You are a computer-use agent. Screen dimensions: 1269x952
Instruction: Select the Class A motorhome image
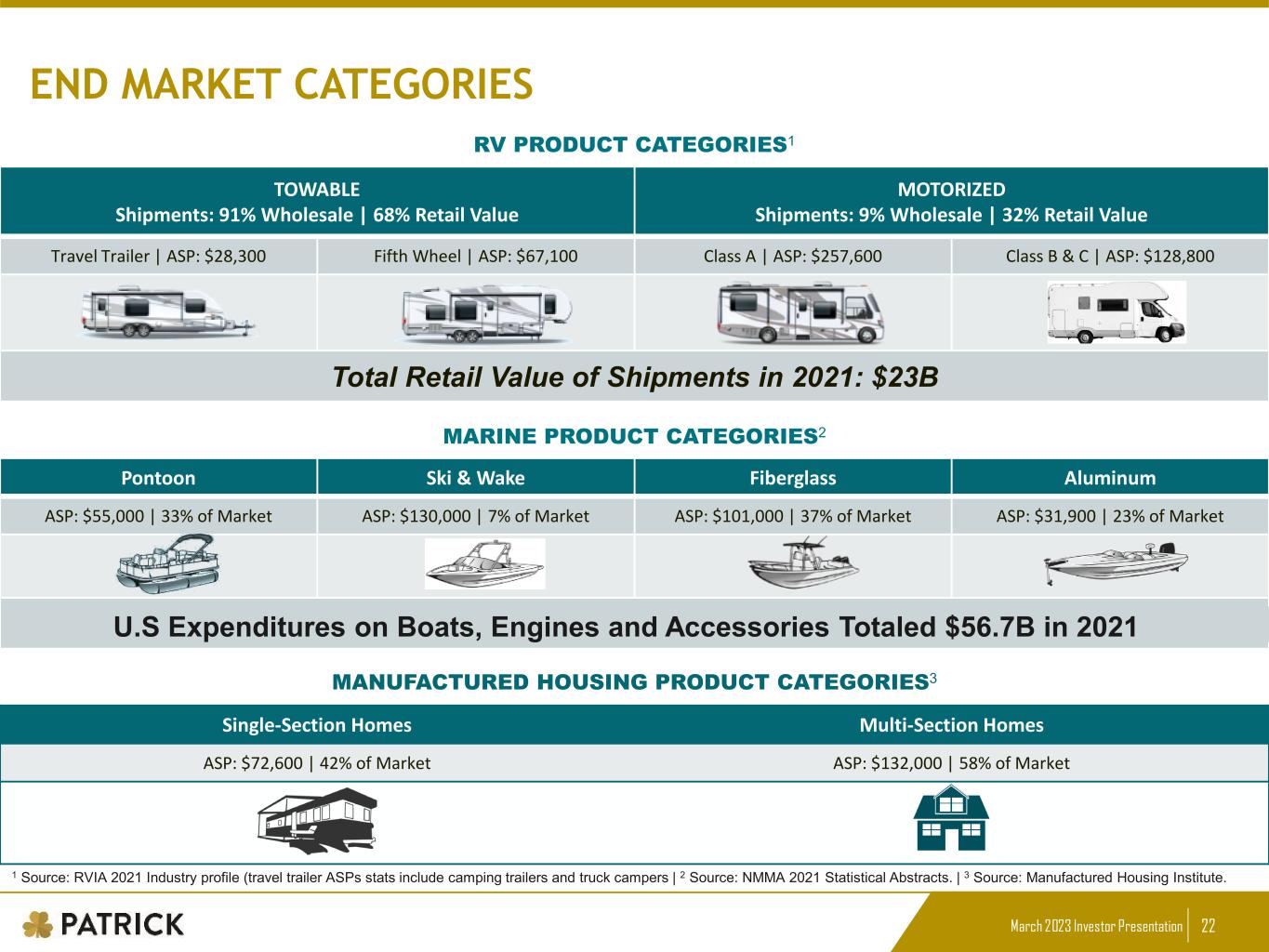pos(800,312)
